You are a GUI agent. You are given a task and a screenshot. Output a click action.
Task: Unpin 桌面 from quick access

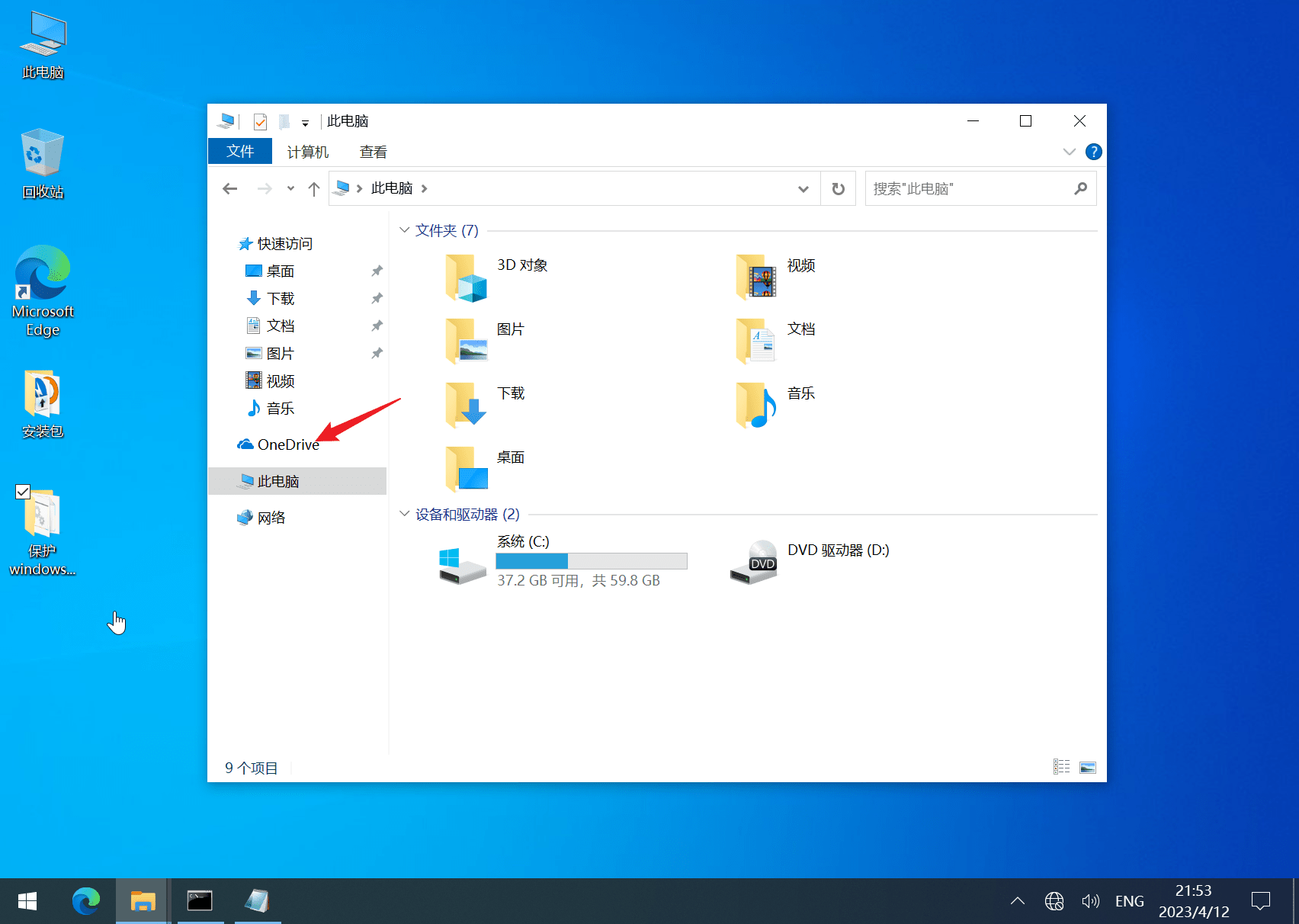(377, 271)
